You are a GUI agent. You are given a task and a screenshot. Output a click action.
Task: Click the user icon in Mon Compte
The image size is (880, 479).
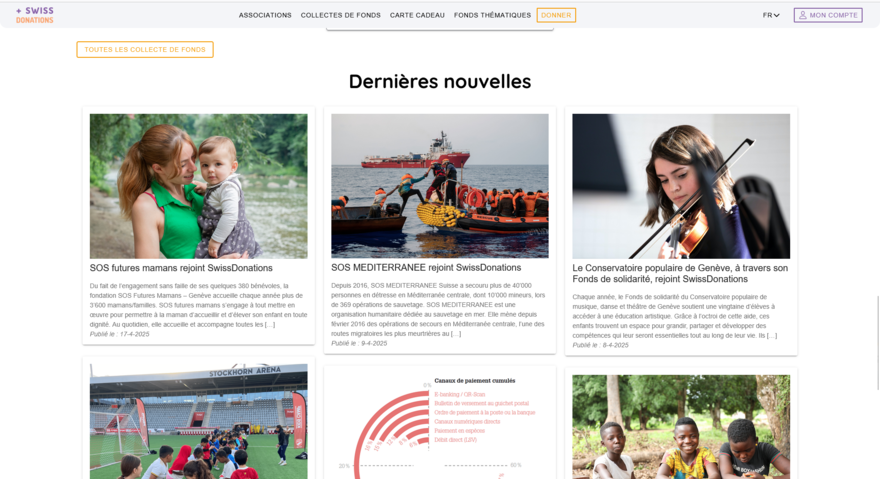click(803, 15)
